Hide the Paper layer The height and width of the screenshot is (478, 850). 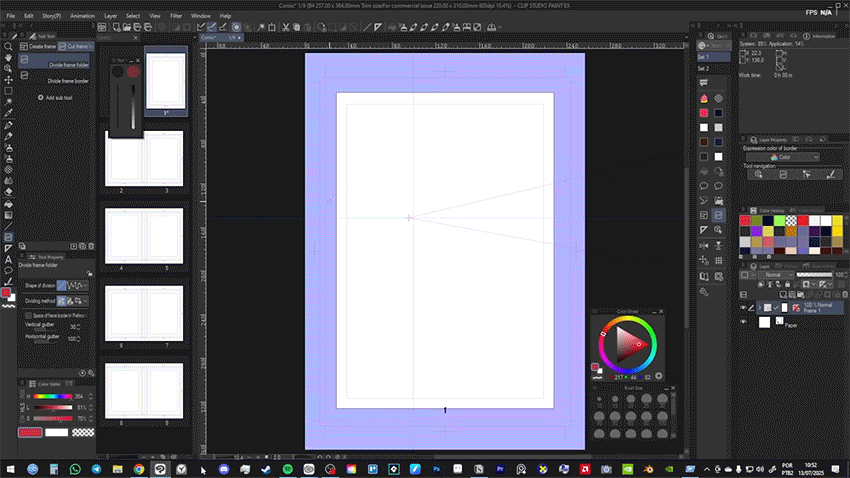tap(744, 322)
